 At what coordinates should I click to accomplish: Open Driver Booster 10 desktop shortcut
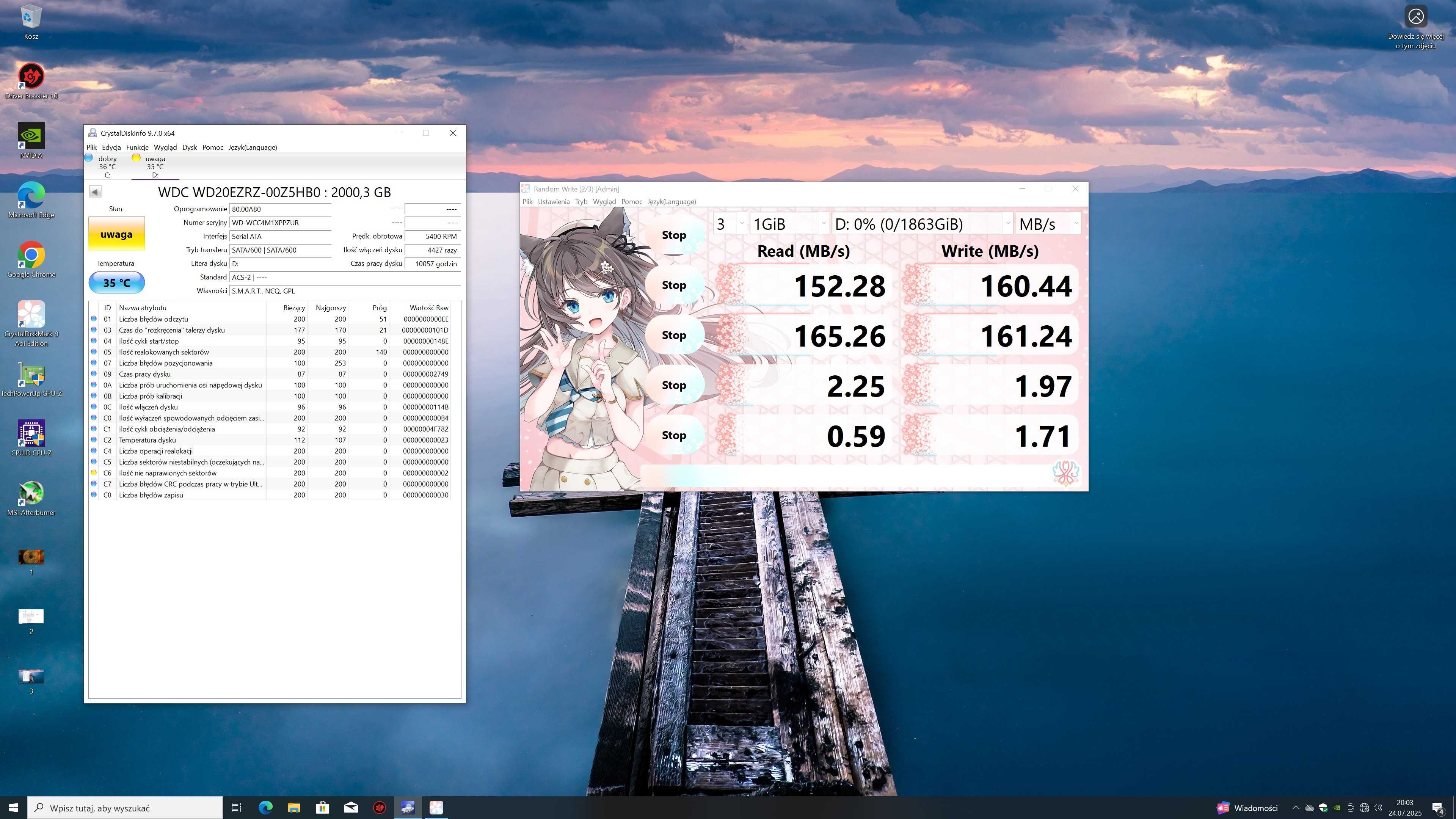pos(31,81)
